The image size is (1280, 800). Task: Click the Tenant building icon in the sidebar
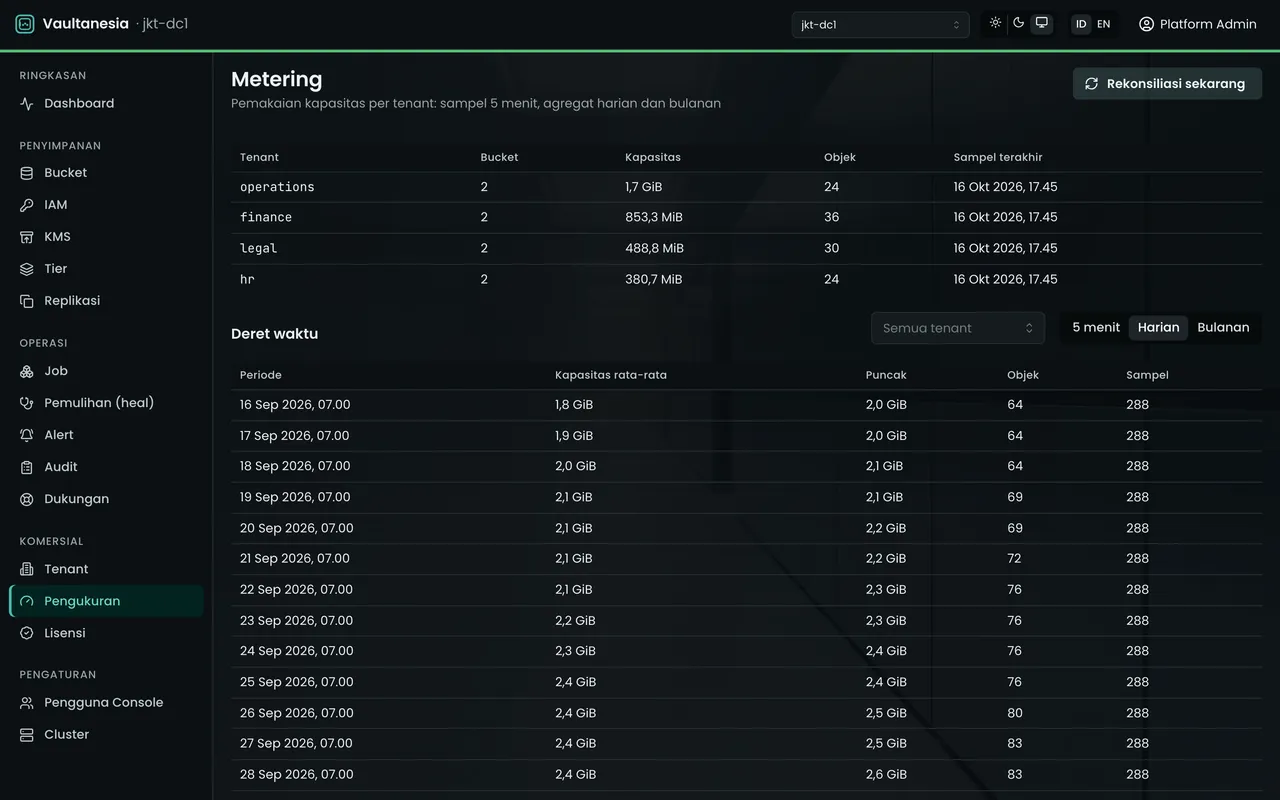point(27,569)
